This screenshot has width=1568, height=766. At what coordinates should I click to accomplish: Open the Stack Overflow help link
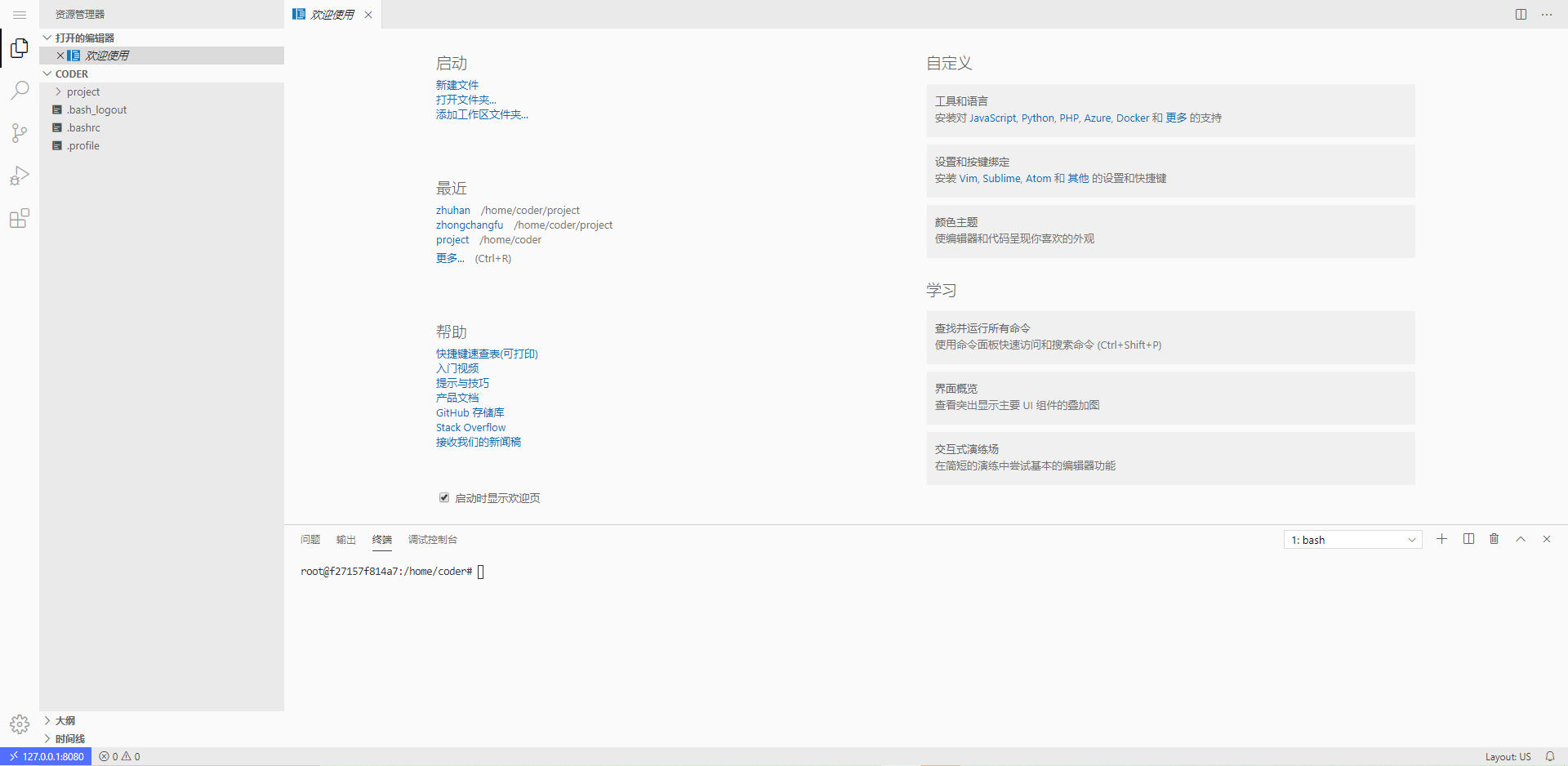click(x=470, y=427)
